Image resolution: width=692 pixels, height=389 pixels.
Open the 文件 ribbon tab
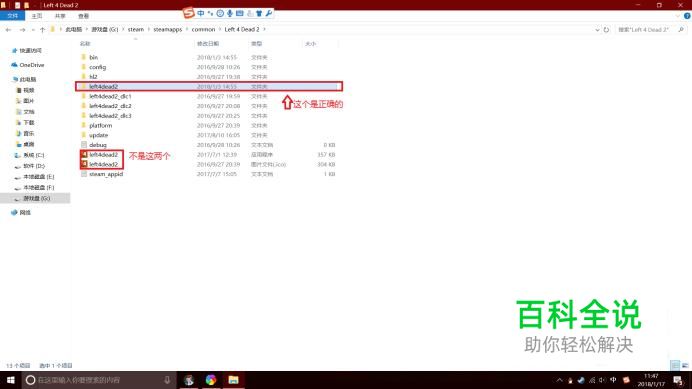[12, 16]
